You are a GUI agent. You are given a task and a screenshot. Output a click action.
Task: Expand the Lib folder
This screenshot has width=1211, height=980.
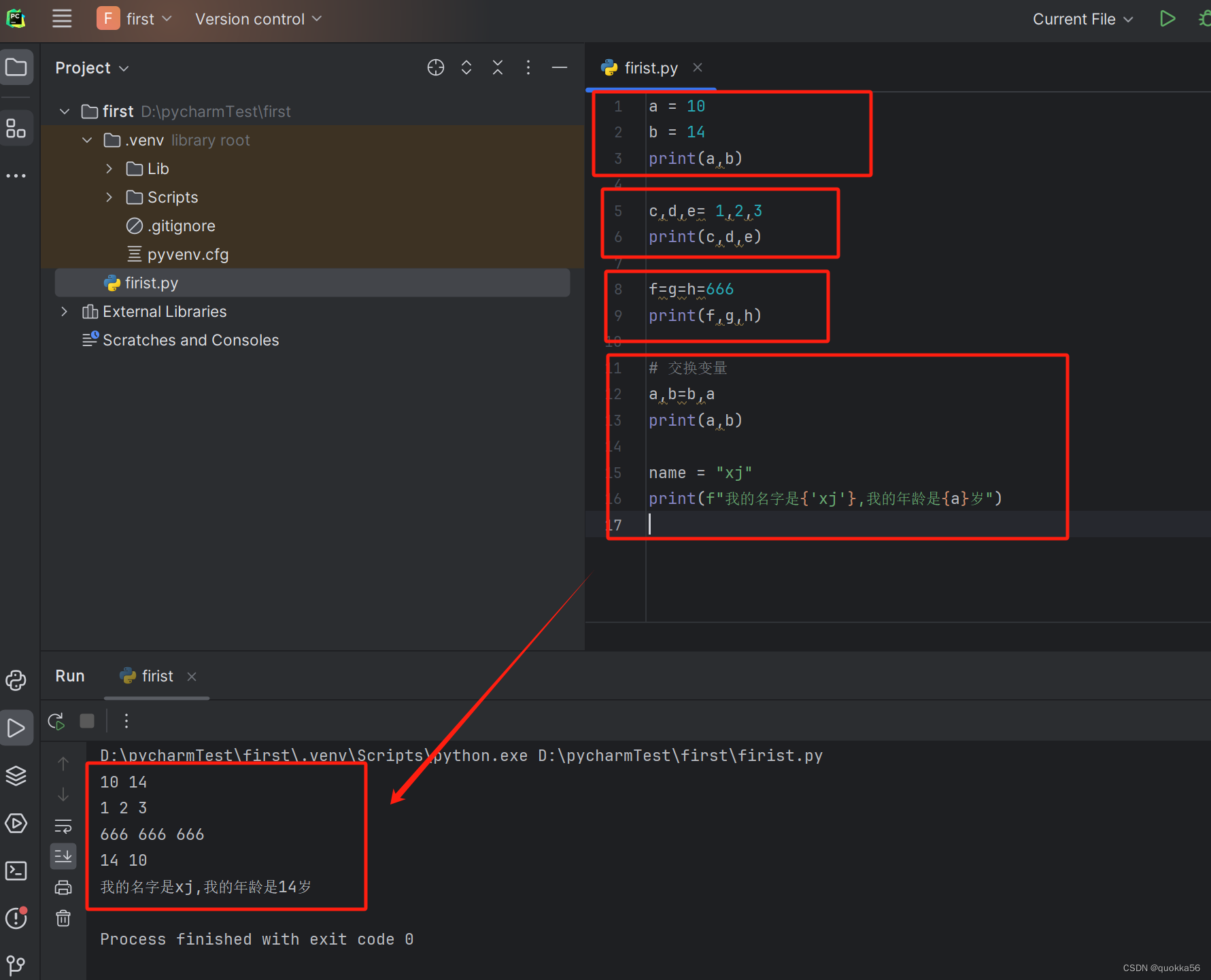coord(109,169)
